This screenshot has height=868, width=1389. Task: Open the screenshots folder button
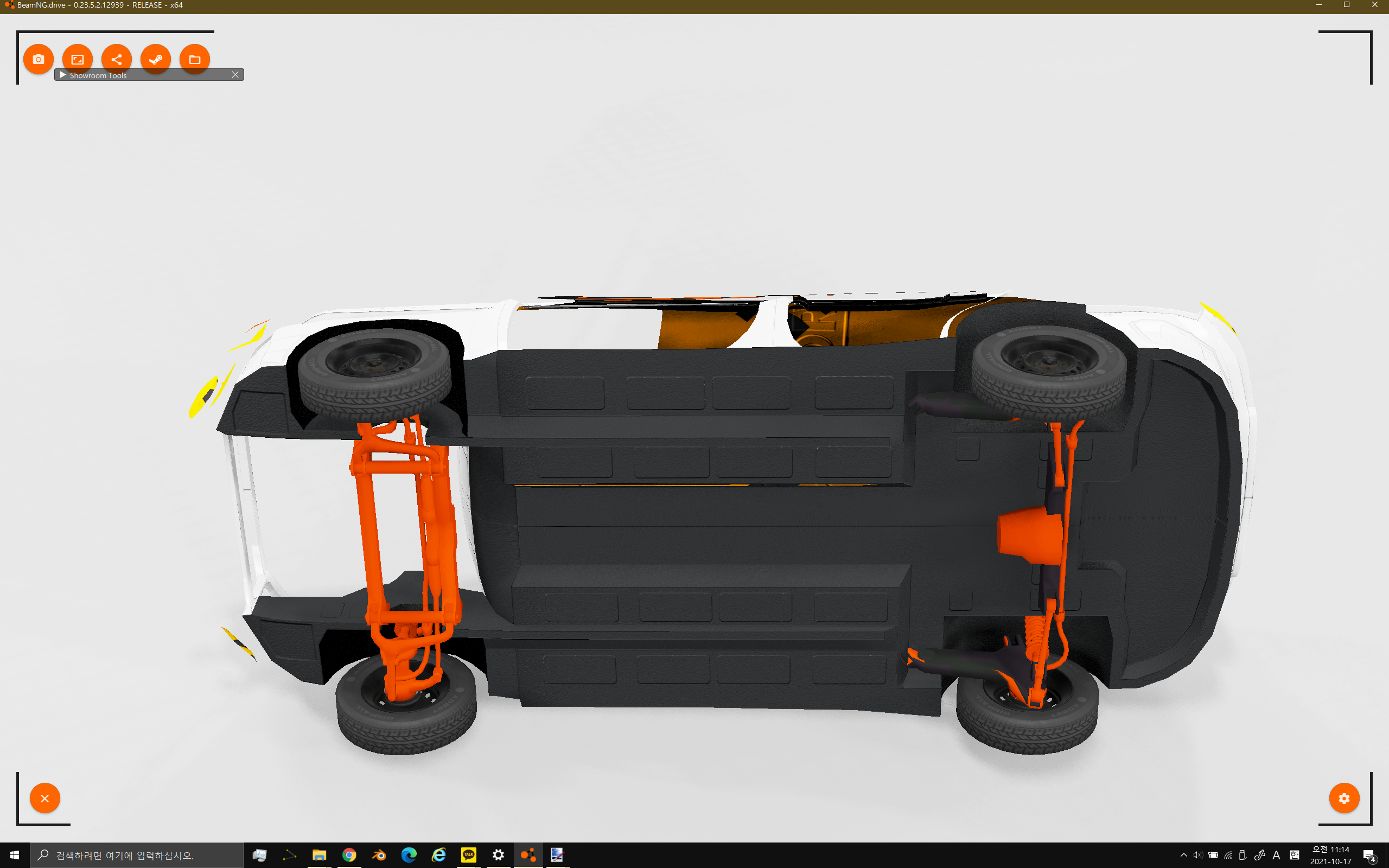tap(195, 59)
